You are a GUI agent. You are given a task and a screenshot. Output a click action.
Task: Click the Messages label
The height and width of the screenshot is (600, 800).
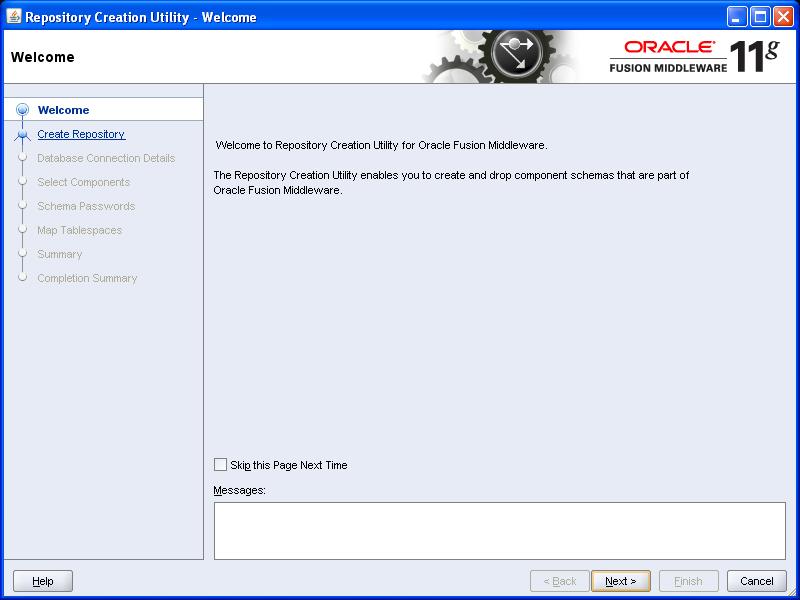pos(239,490)
